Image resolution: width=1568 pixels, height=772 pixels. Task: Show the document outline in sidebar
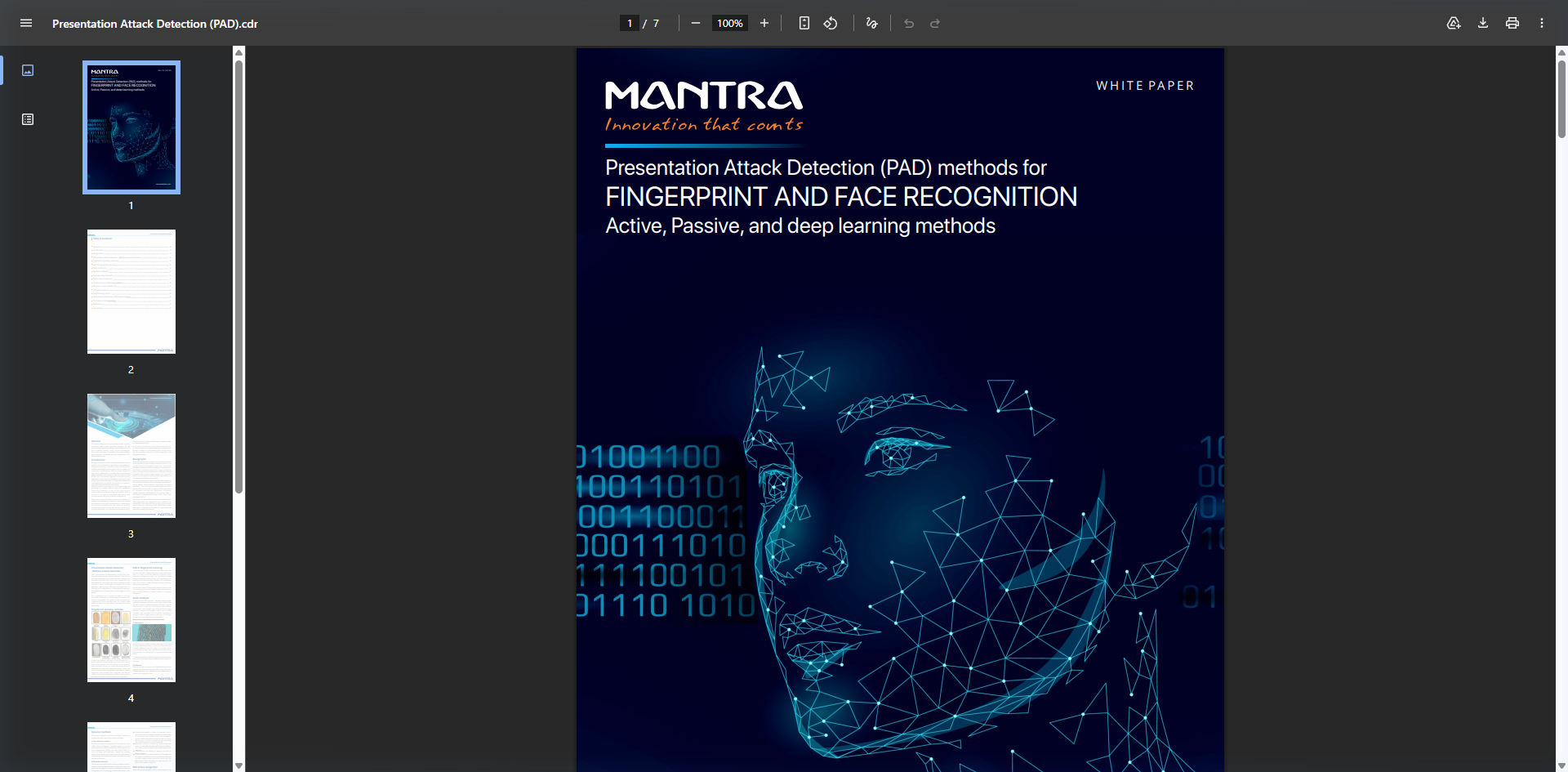click(x=28, y=119)
